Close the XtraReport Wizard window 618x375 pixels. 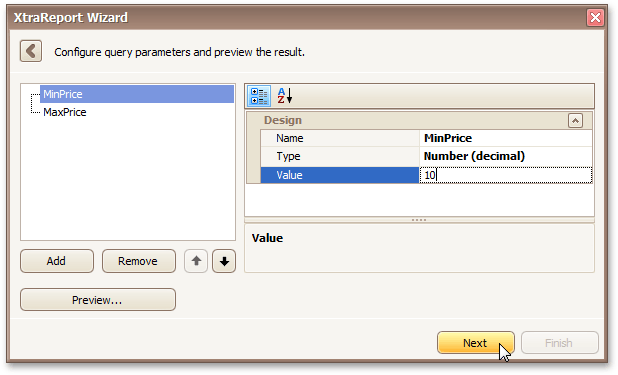coord(595,18)
